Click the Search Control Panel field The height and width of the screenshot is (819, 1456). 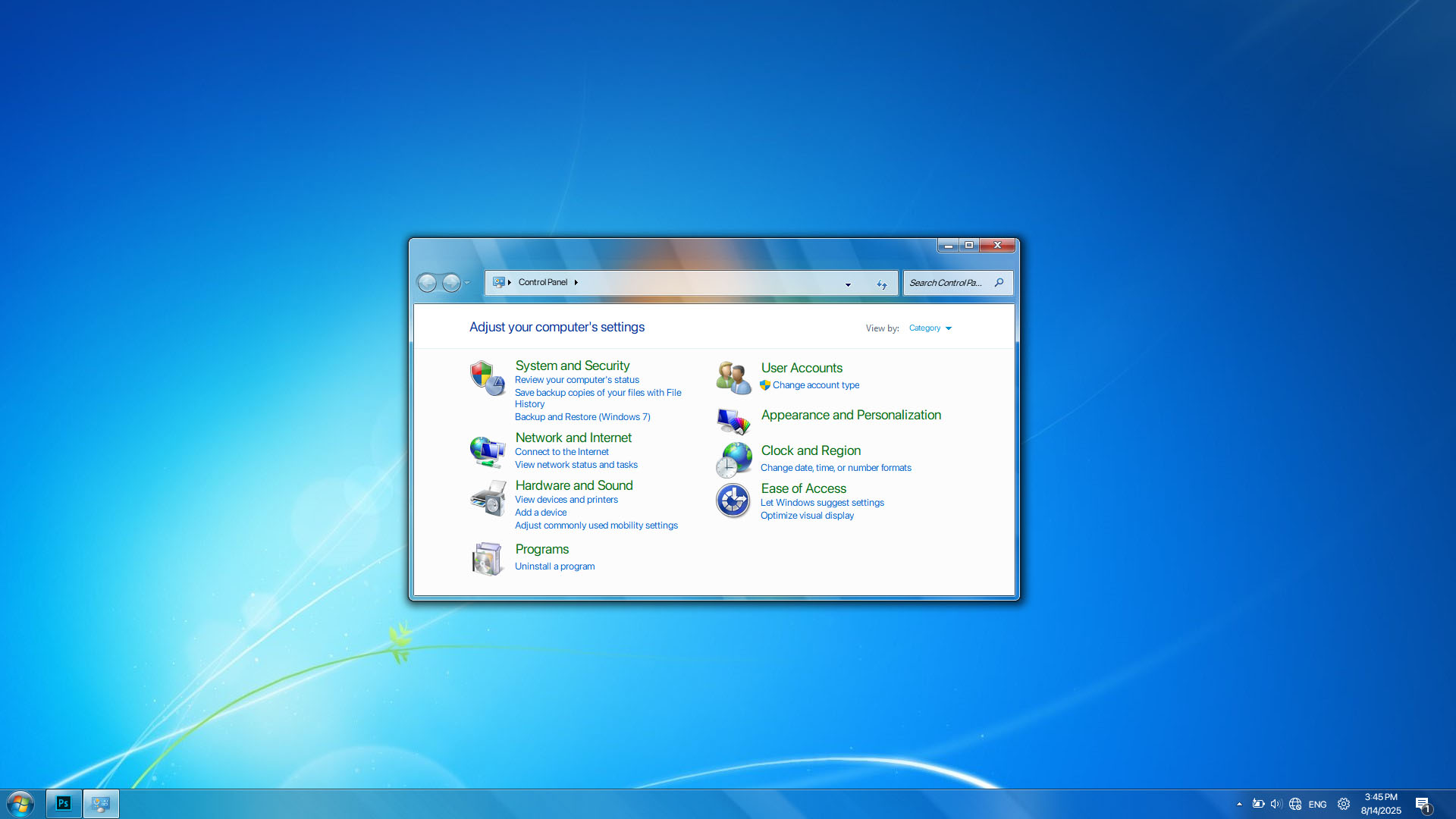point(946,283)
